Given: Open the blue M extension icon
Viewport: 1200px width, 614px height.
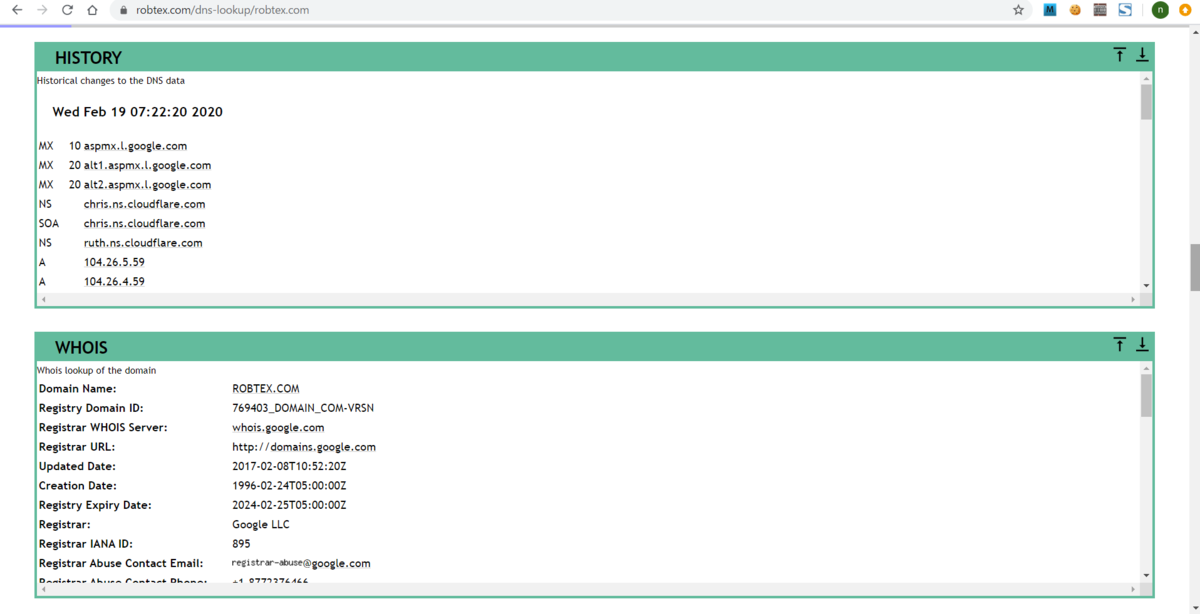Looking at the screenshot, I should 1050,10.
